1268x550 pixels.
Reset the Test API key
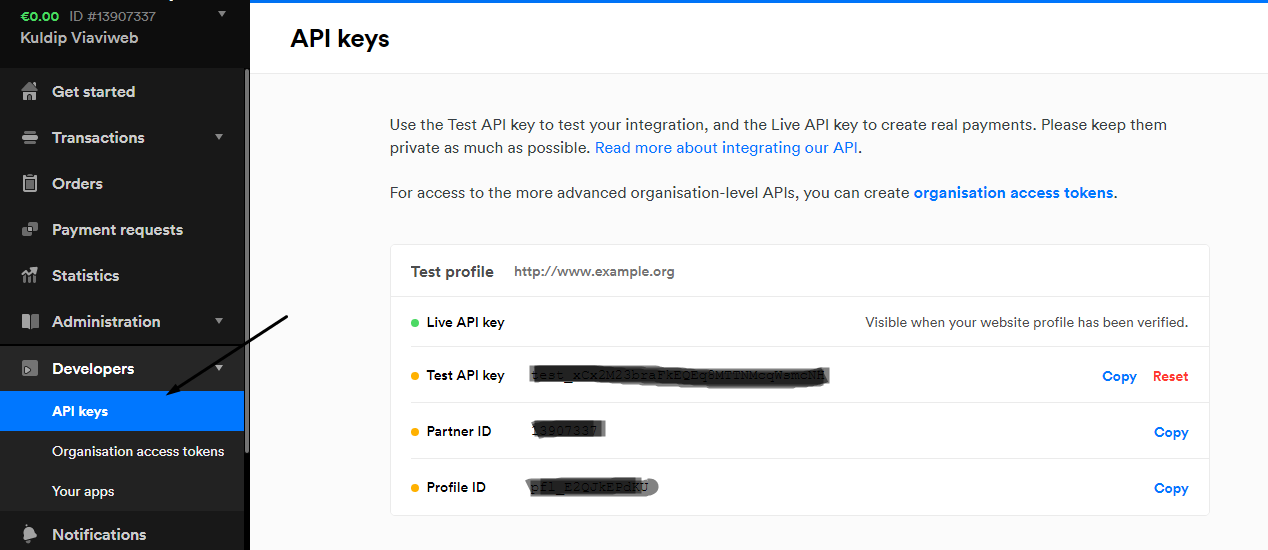tap(1170, 376)
